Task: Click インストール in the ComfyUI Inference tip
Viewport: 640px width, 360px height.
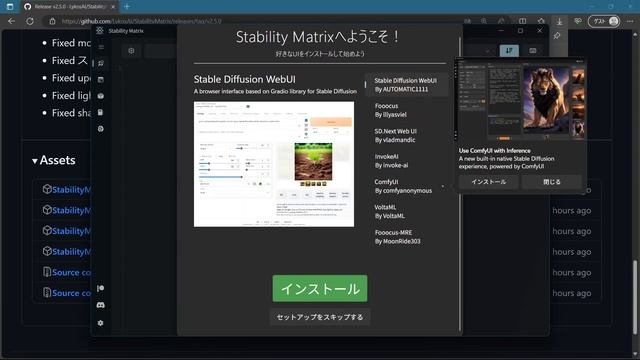Action: [489, 182]
